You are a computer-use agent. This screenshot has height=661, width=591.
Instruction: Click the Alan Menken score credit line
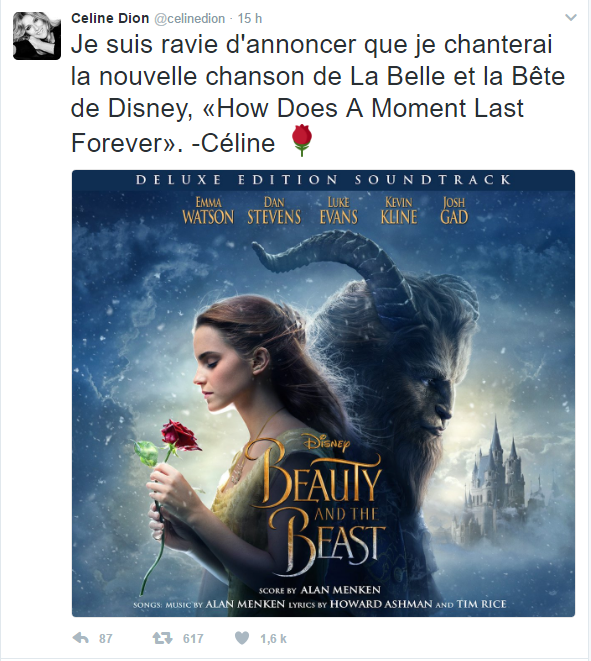(x=320, y=590)
